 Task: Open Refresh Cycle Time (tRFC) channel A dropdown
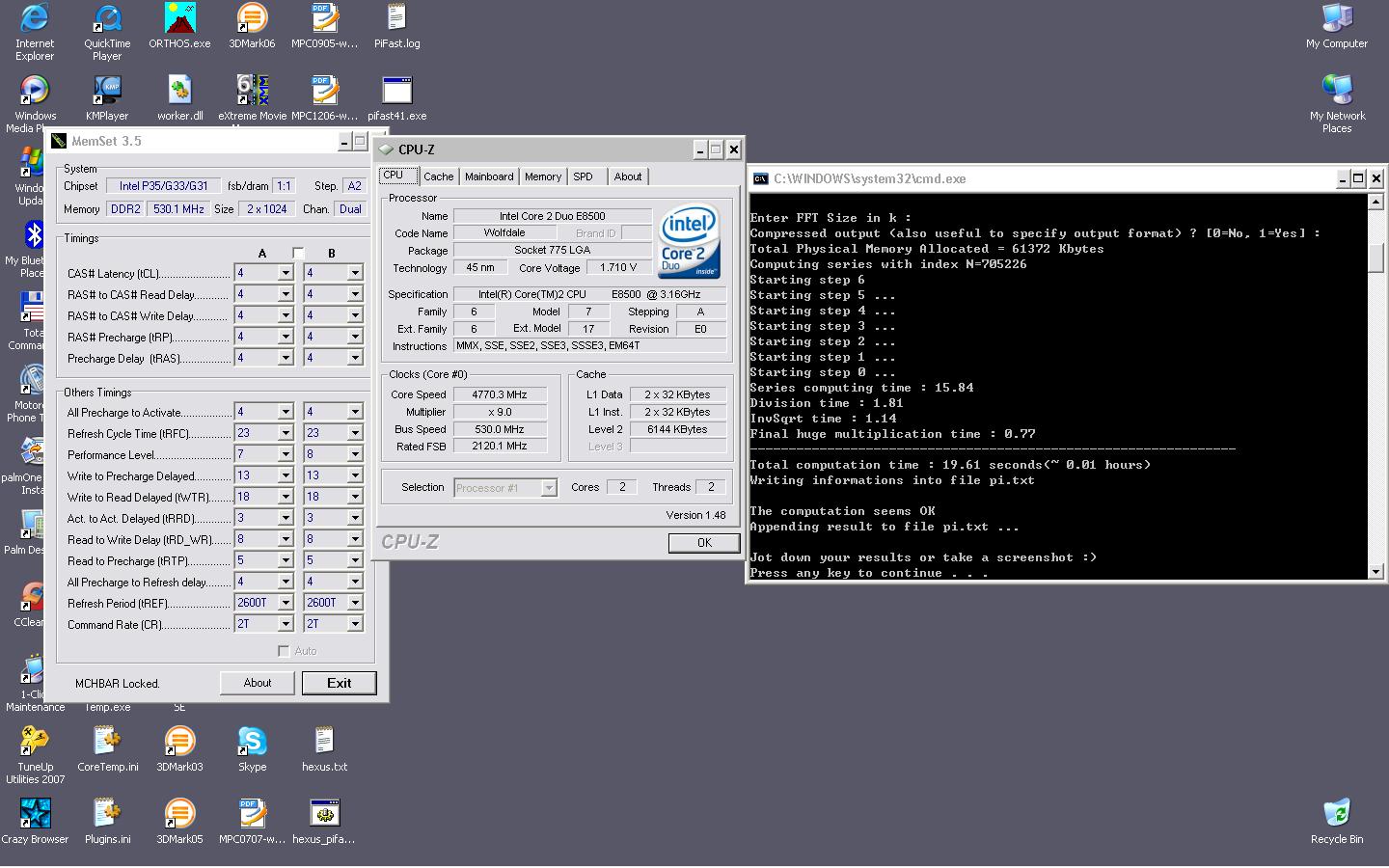(286, 433)
